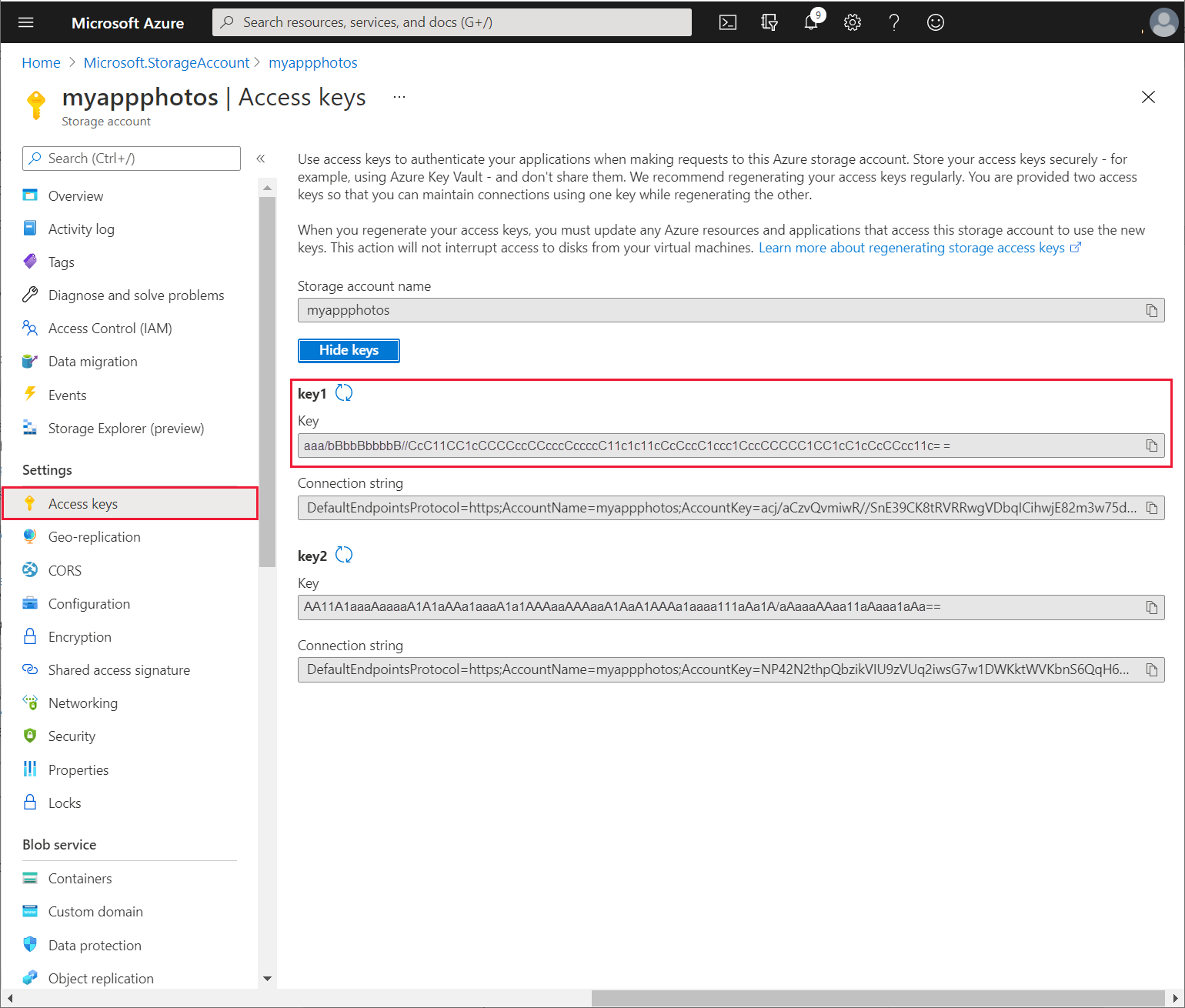
Task: Copy the storage account name
Action: pos(1152,310)
